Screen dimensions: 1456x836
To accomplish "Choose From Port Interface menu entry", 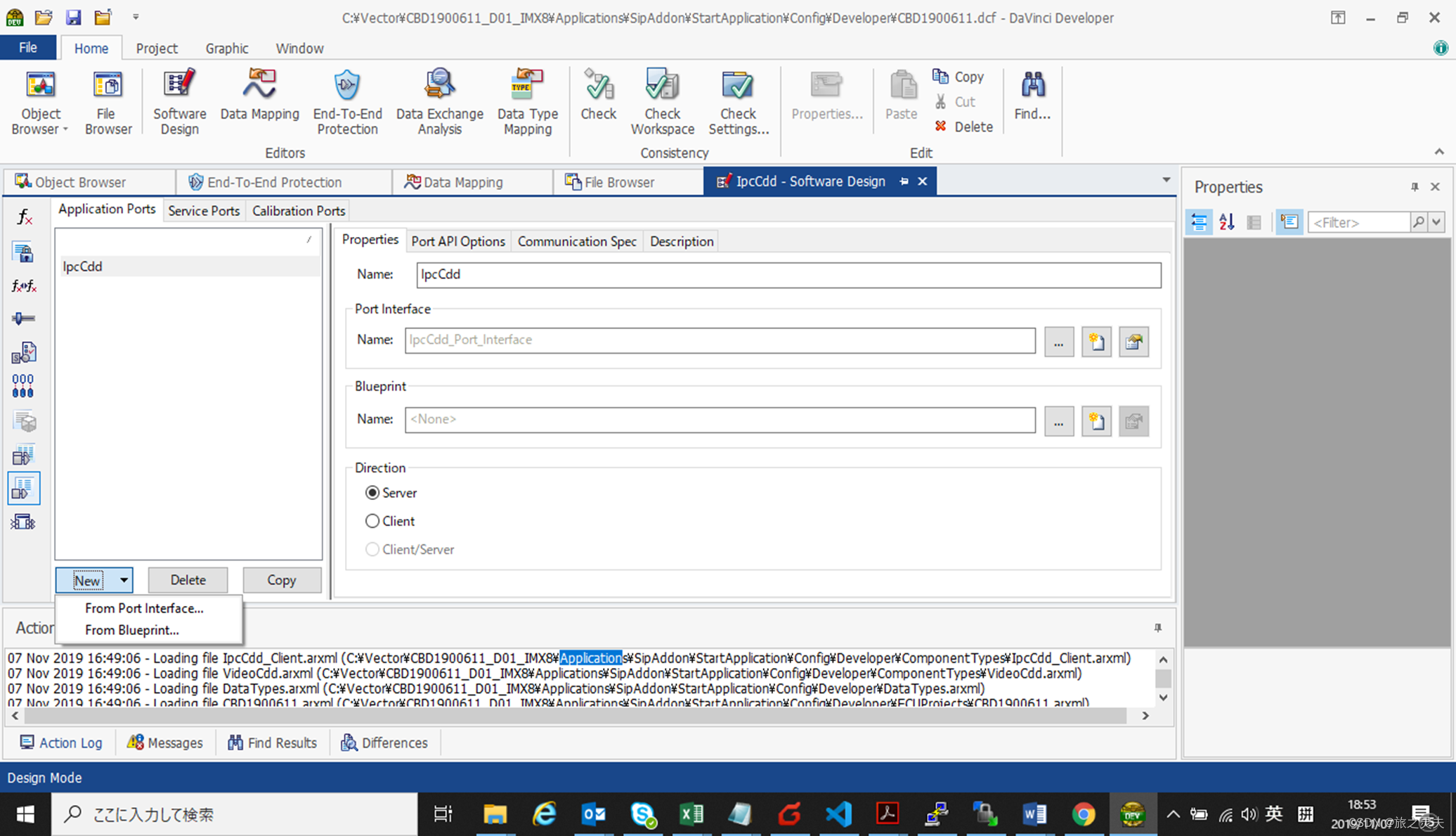I will pos(144,608).
